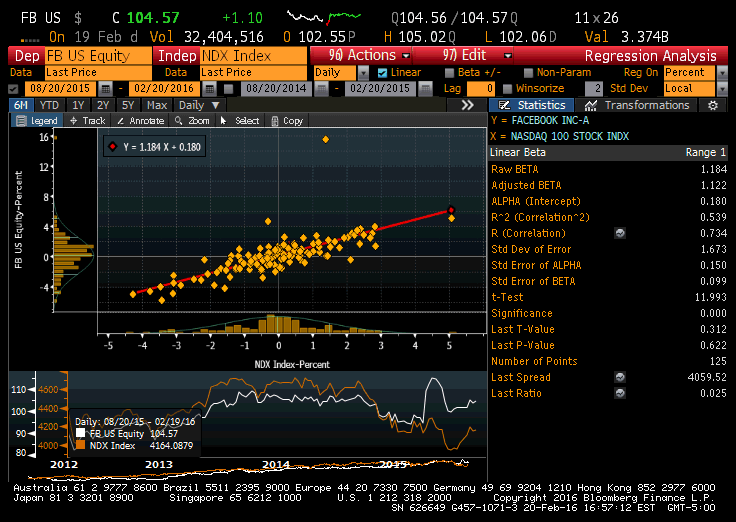
Task: Enable the Beta +/- checkbox
Action: [x=450, y=73]
